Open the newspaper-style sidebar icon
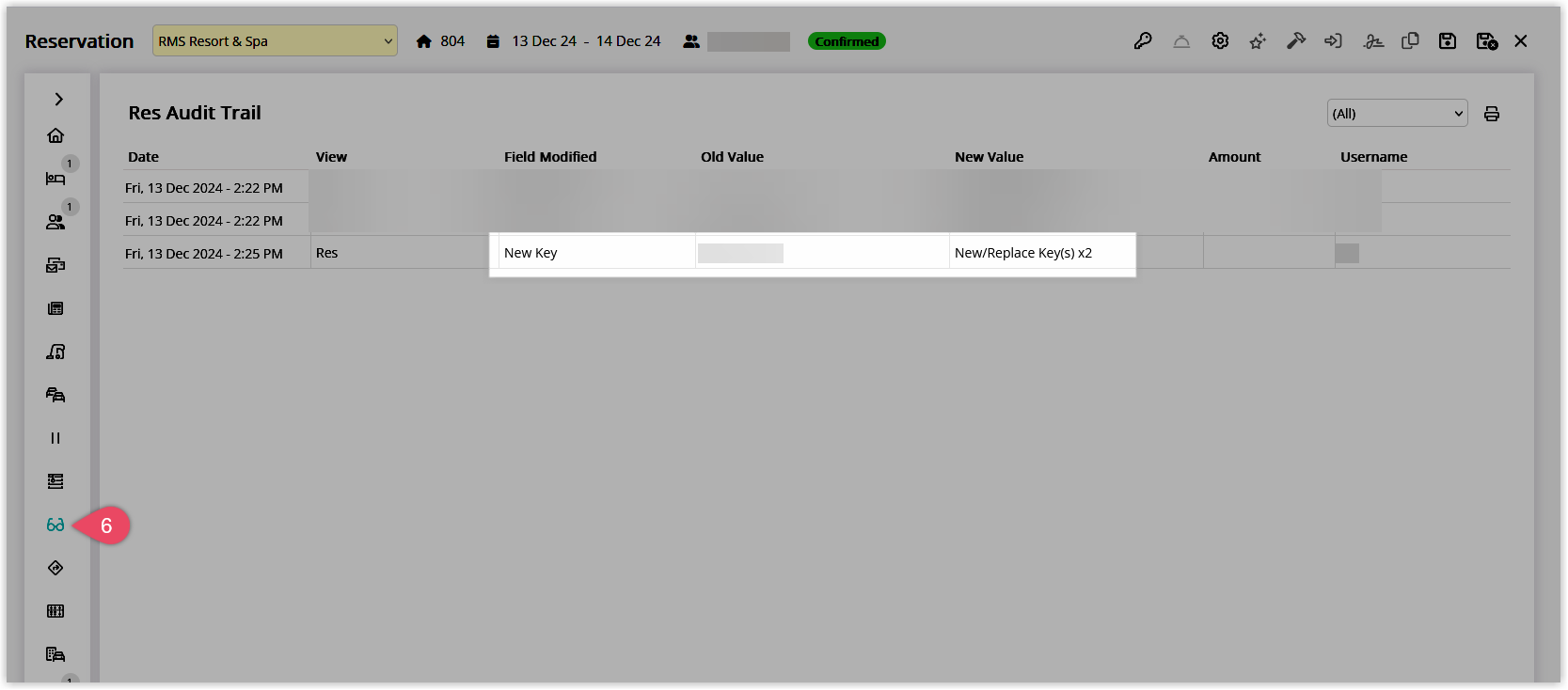This screenshot has width=1568, height=690. click(x=55, y=308)
